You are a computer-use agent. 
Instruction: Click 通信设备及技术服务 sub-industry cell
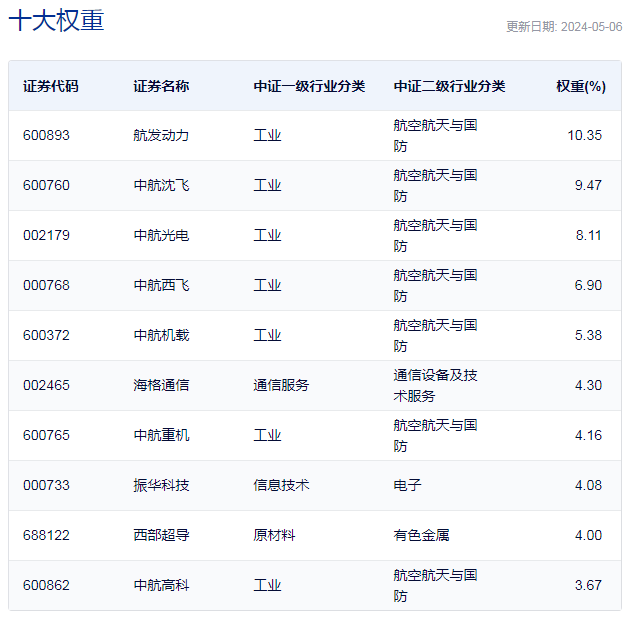435,386
